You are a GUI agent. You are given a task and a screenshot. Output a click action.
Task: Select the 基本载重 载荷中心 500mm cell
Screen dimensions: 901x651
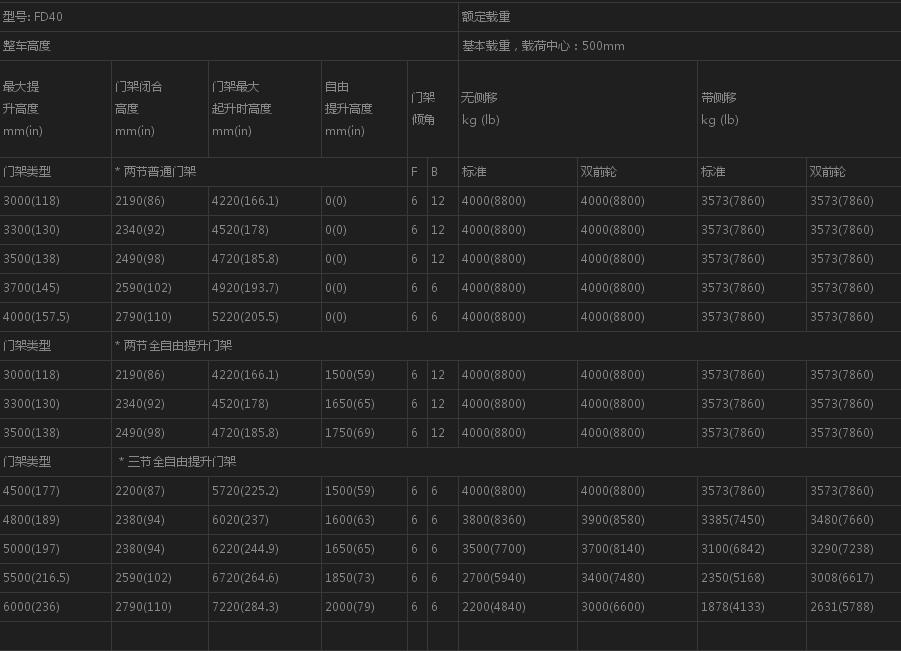pyautogui.click(x=543, y=46)
